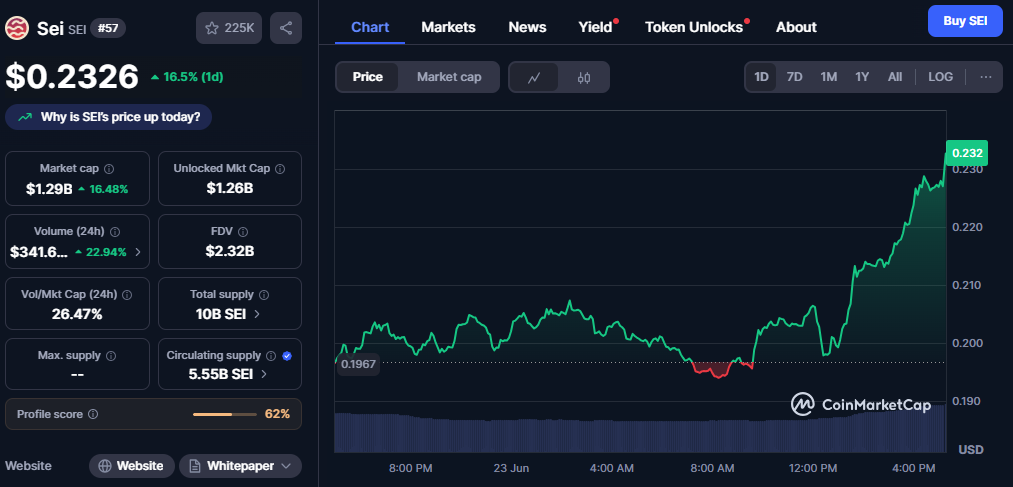Open the Token Unlocks tab
The width and height of the screenshot is (1013, 487).
coord(694,27)
